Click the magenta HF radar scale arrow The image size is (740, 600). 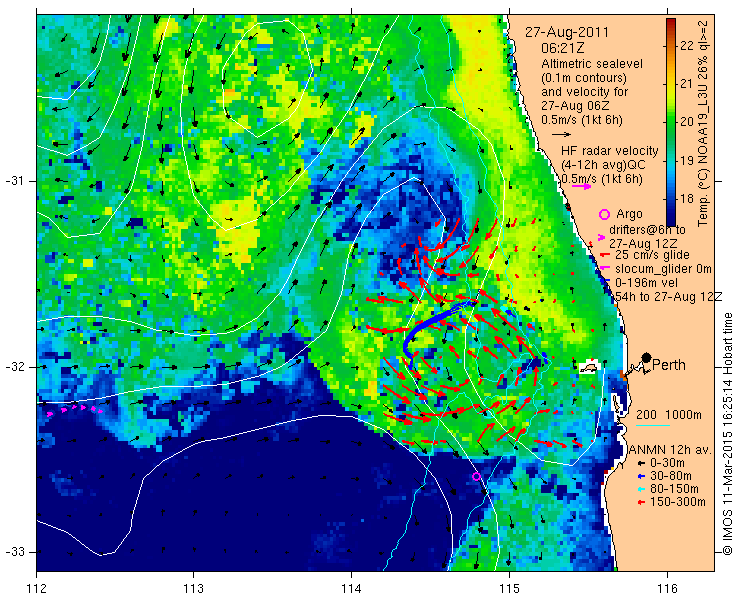(x=581, y=186)
